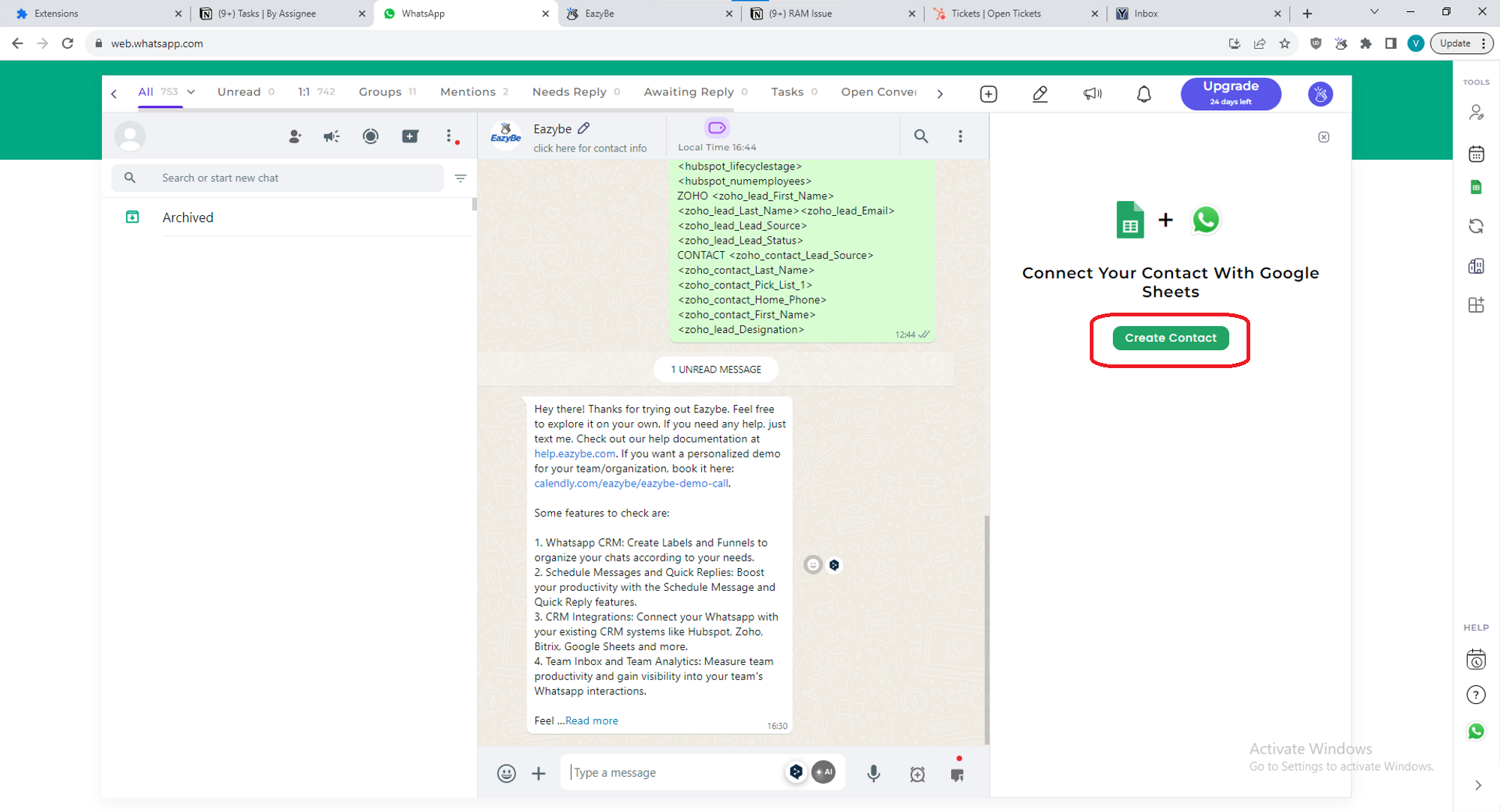The height and width of the screenshot is (812, 1500).
Task: Open the building CRM tool in right sidebar
Action: tap(1476, 265)
